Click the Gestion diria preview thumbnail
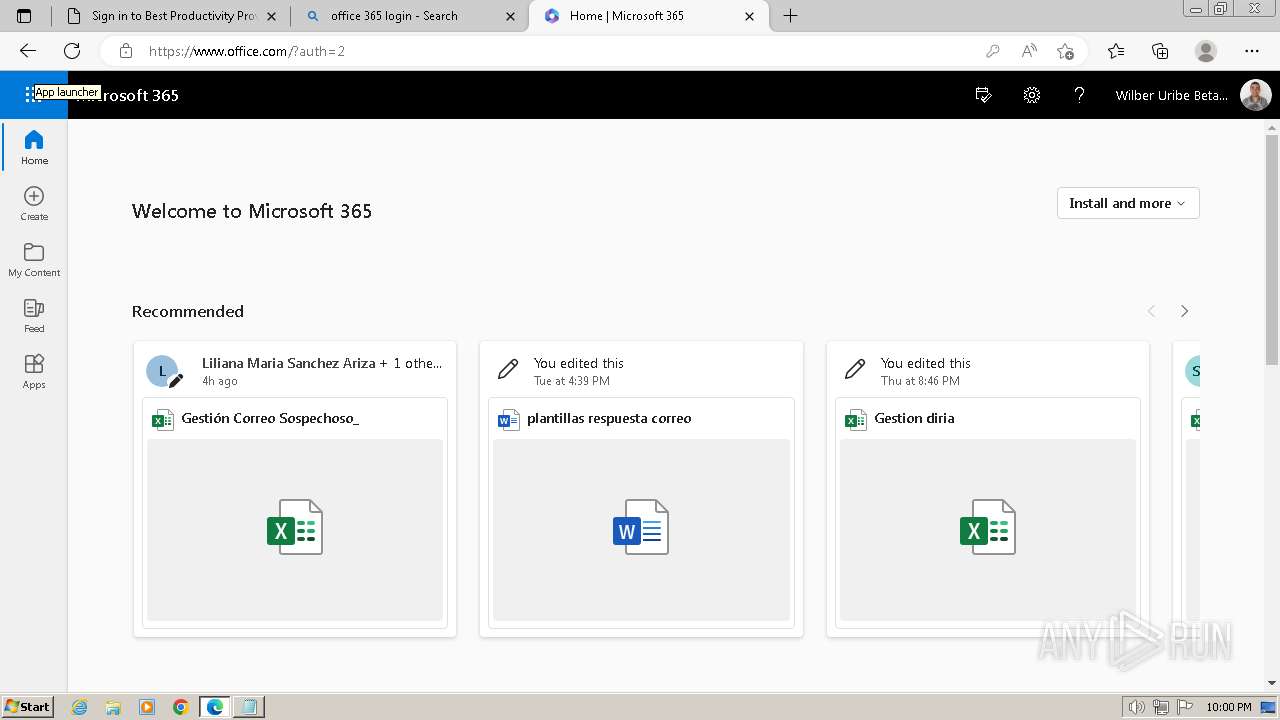Screen dimensions: 1280x720 [988, 529]
